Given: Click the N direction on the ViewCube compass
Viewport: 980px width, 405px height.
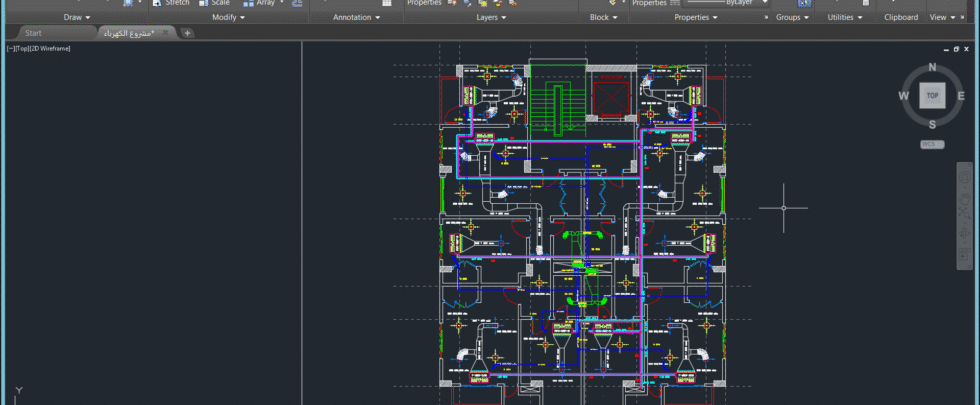Looking at the screenshot, I should (x=932, y=68).
